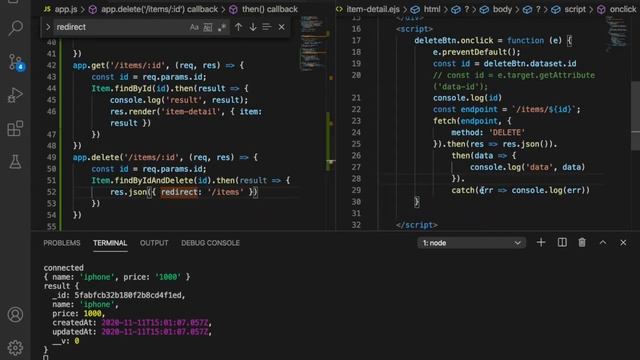Click 'updatedAt' line in terminal output

pyautogui.click(x=132, y=332)
